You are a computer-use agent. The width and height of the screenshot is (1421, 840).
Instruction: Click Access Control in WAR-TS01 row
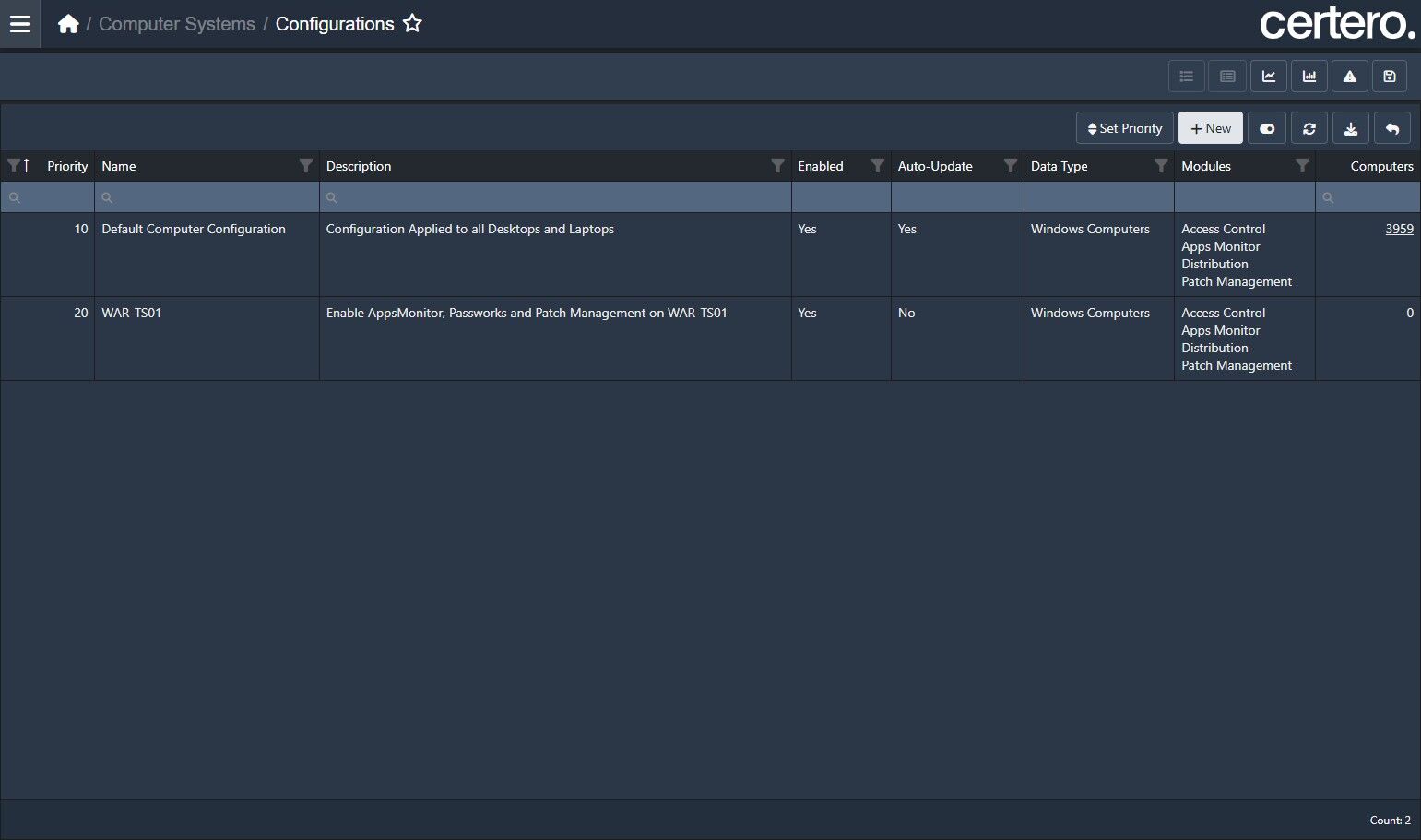(x=1224, y=313)
